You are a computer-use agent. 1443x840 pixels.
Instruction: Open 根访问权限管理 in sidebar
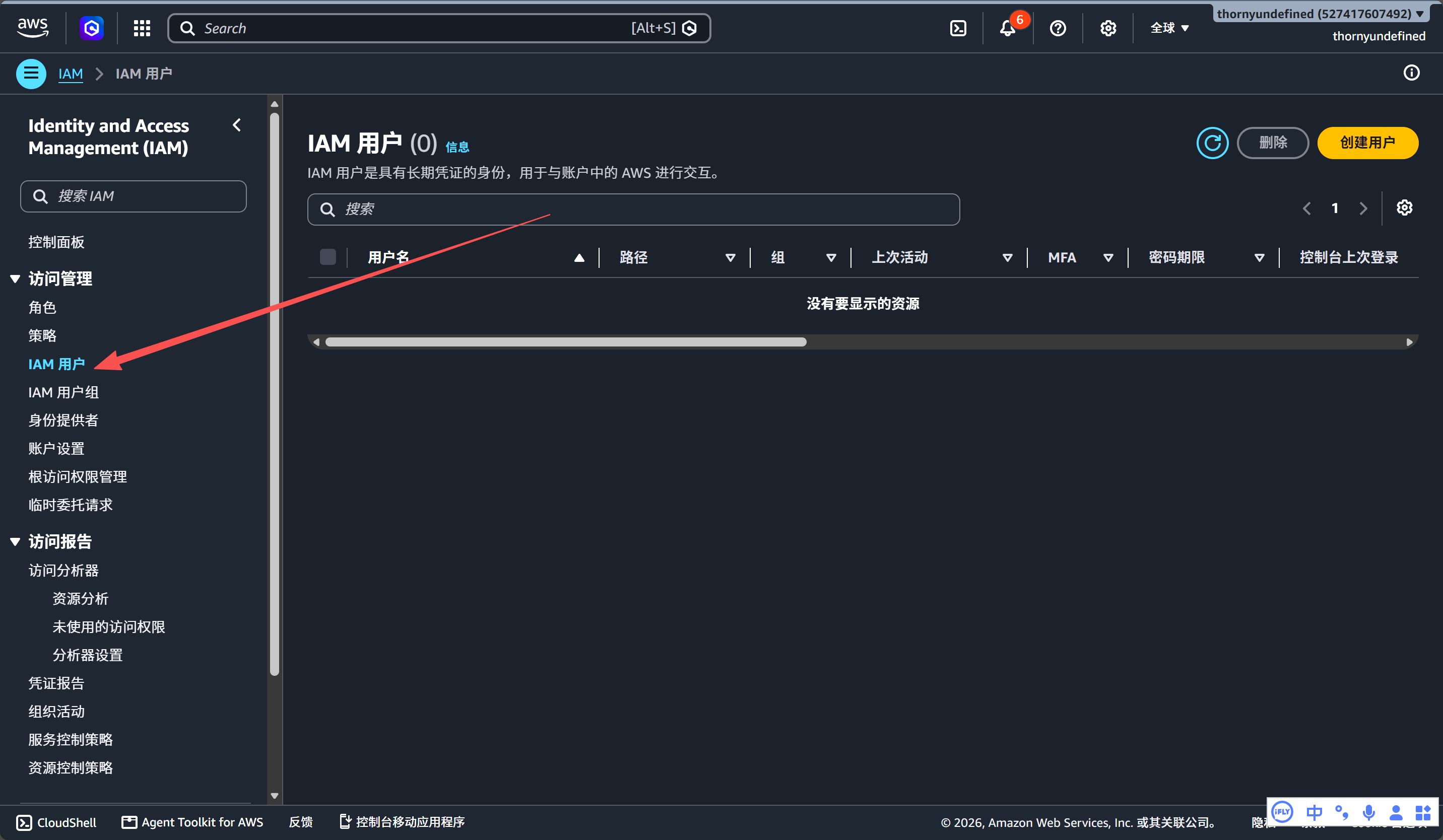(x=78, y=476)
